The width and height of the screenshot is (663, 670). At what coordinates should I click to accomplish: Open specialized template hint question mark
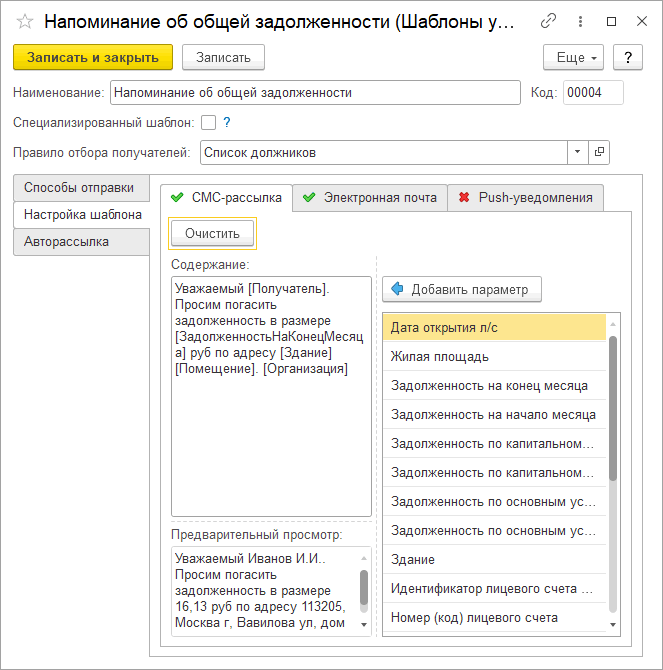[227, 123]
